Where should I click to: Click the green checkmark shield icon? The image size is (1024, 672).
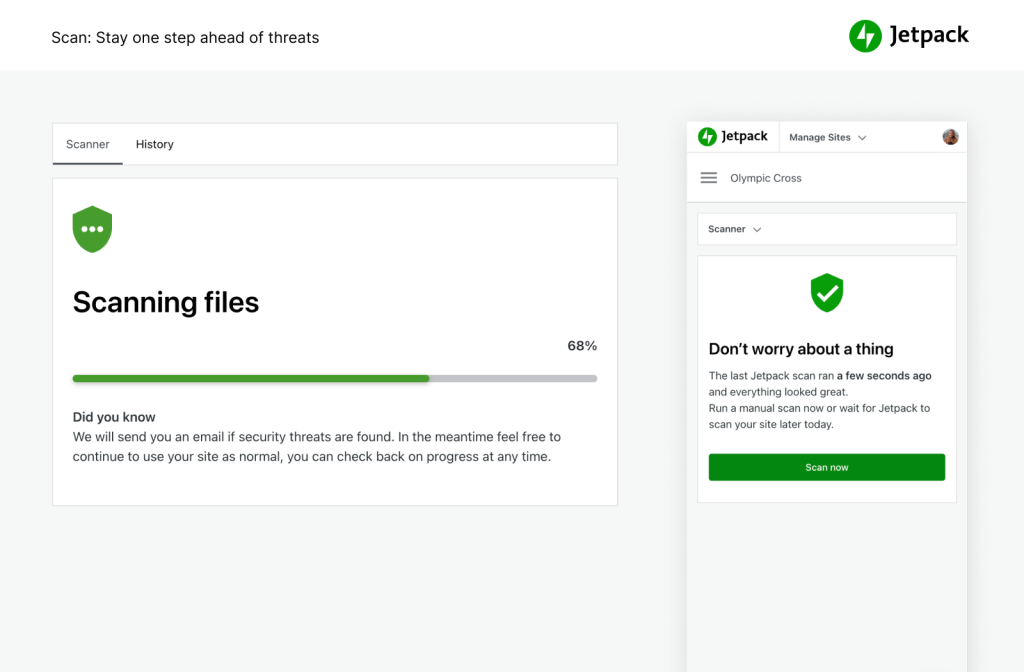coord(827,293)
